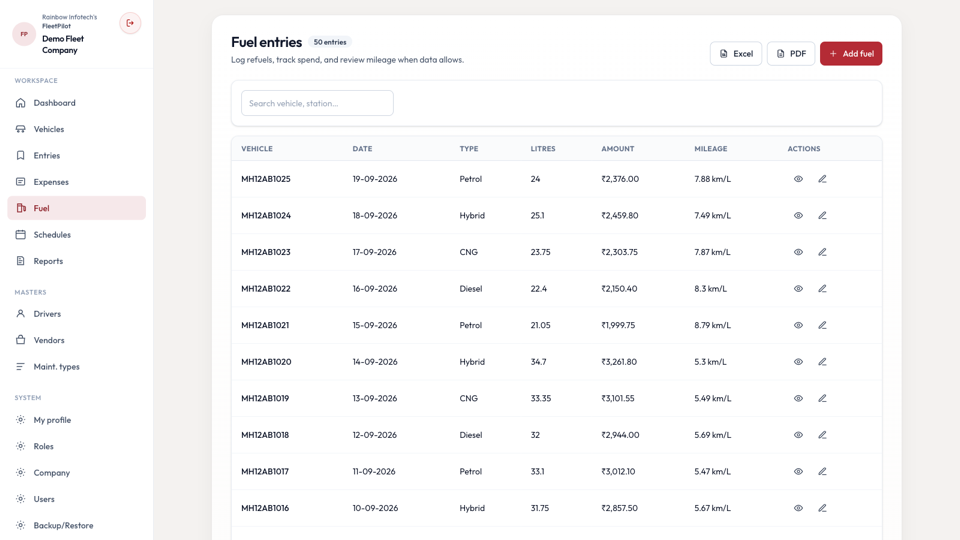View the fuel entry for MH12AB1021

pyautogui.click(x=798, y=325)
